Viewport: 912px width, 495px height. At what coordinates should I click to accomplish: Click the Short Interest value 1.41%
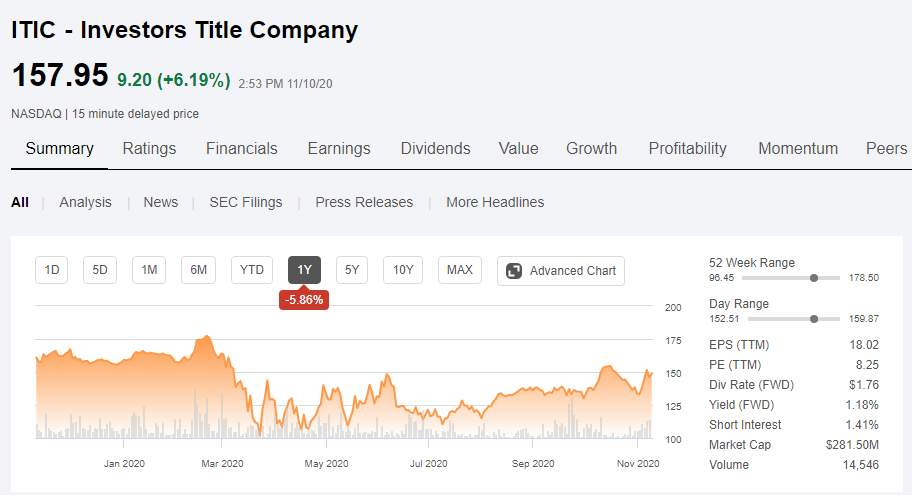862,425
